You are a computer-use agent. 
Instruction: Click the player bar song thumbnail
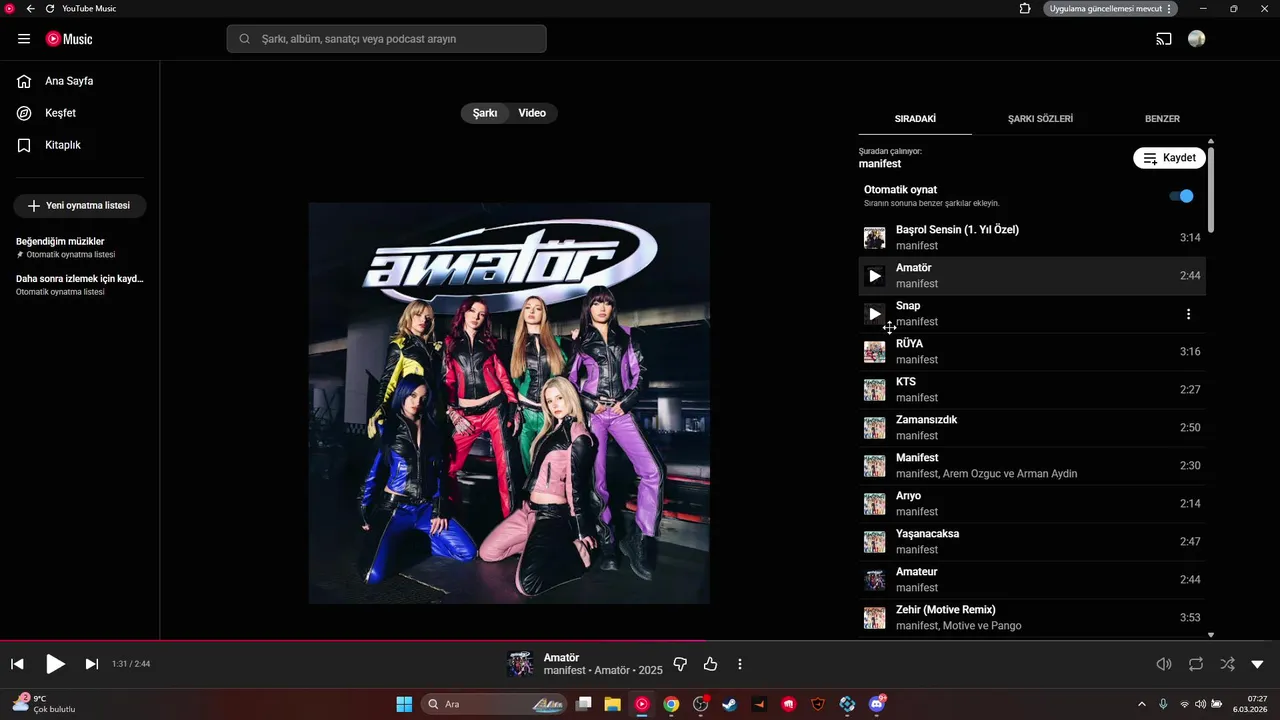pyautogui.click(x=520, y=664)
